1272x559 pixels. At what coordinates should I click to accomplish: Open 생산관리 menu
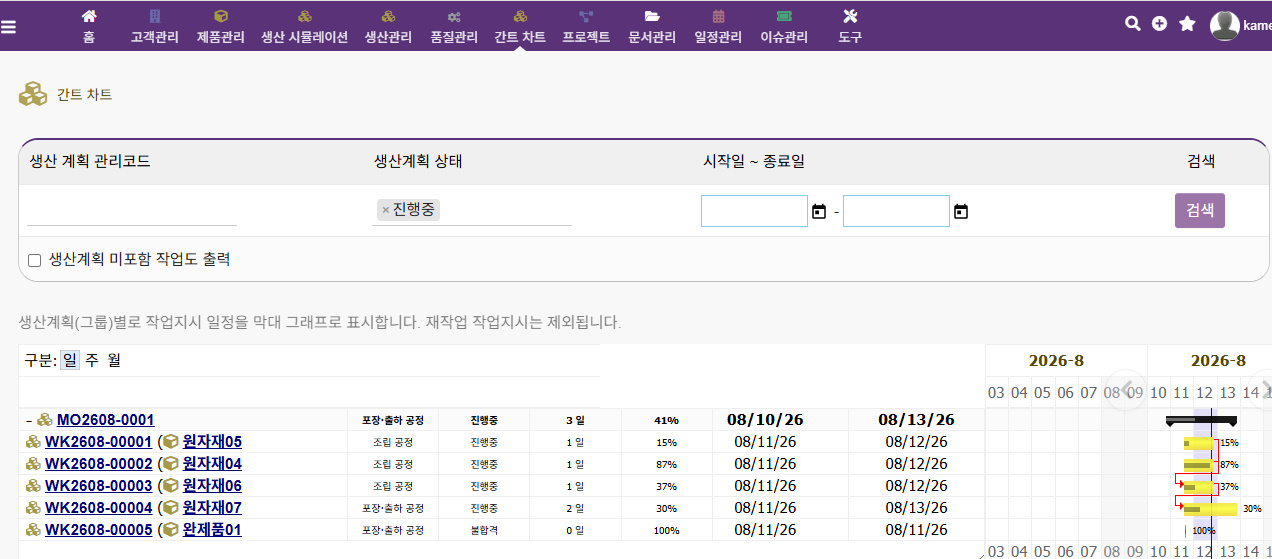(388, 27)
